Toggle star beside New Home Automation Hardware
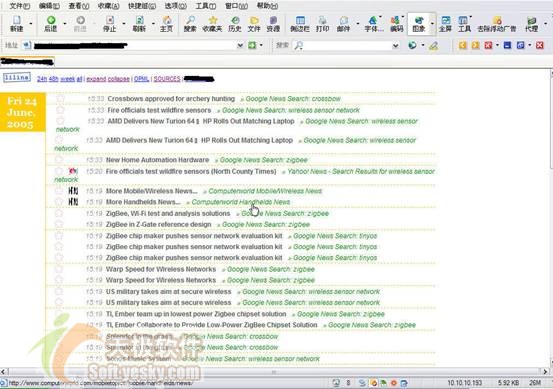The width and height of the screenshot is (553, 389). pyautogui.click(x=59, y=160)
